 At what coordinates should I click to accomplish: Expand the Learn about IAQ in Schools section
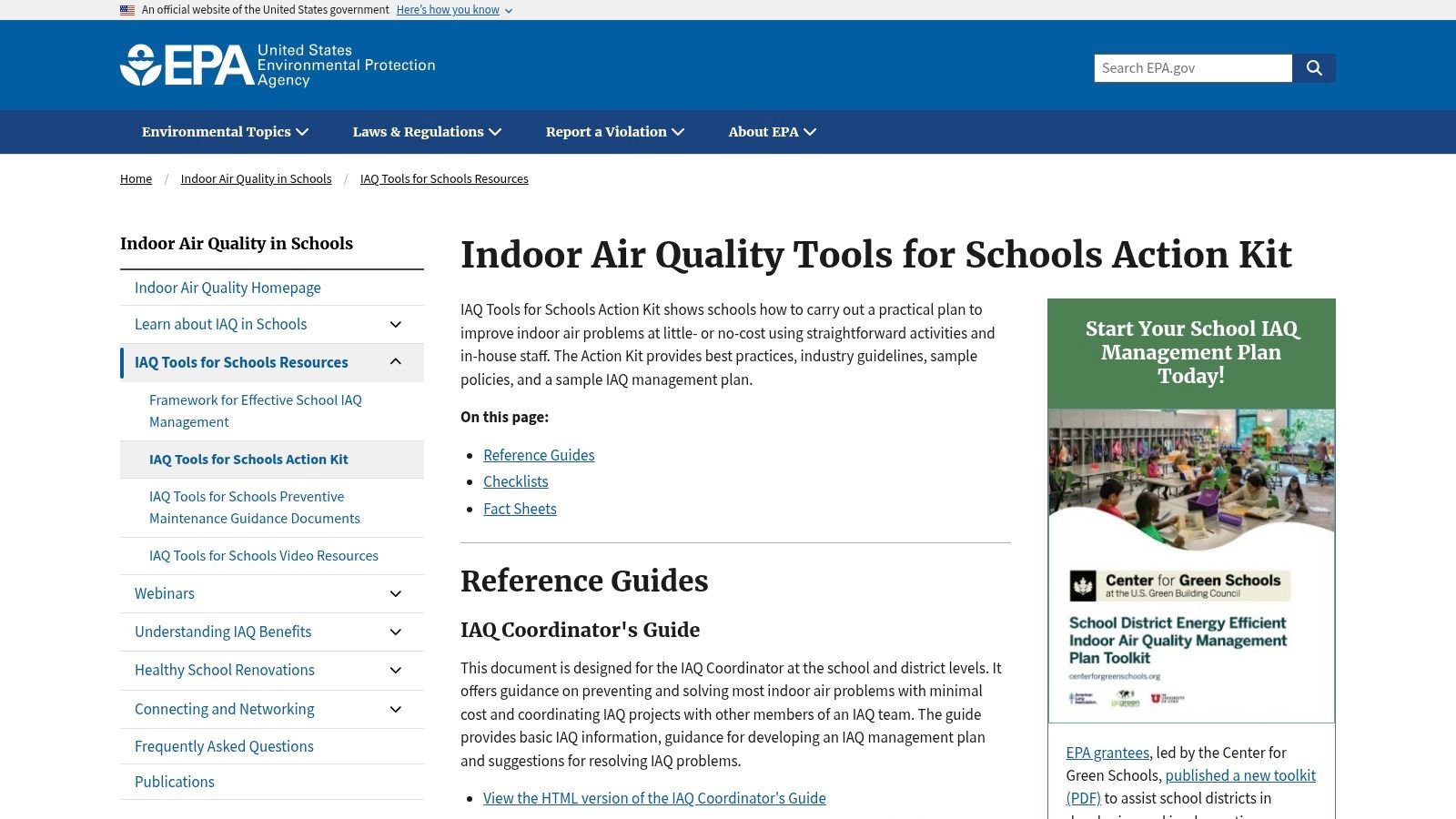(395, 324)
